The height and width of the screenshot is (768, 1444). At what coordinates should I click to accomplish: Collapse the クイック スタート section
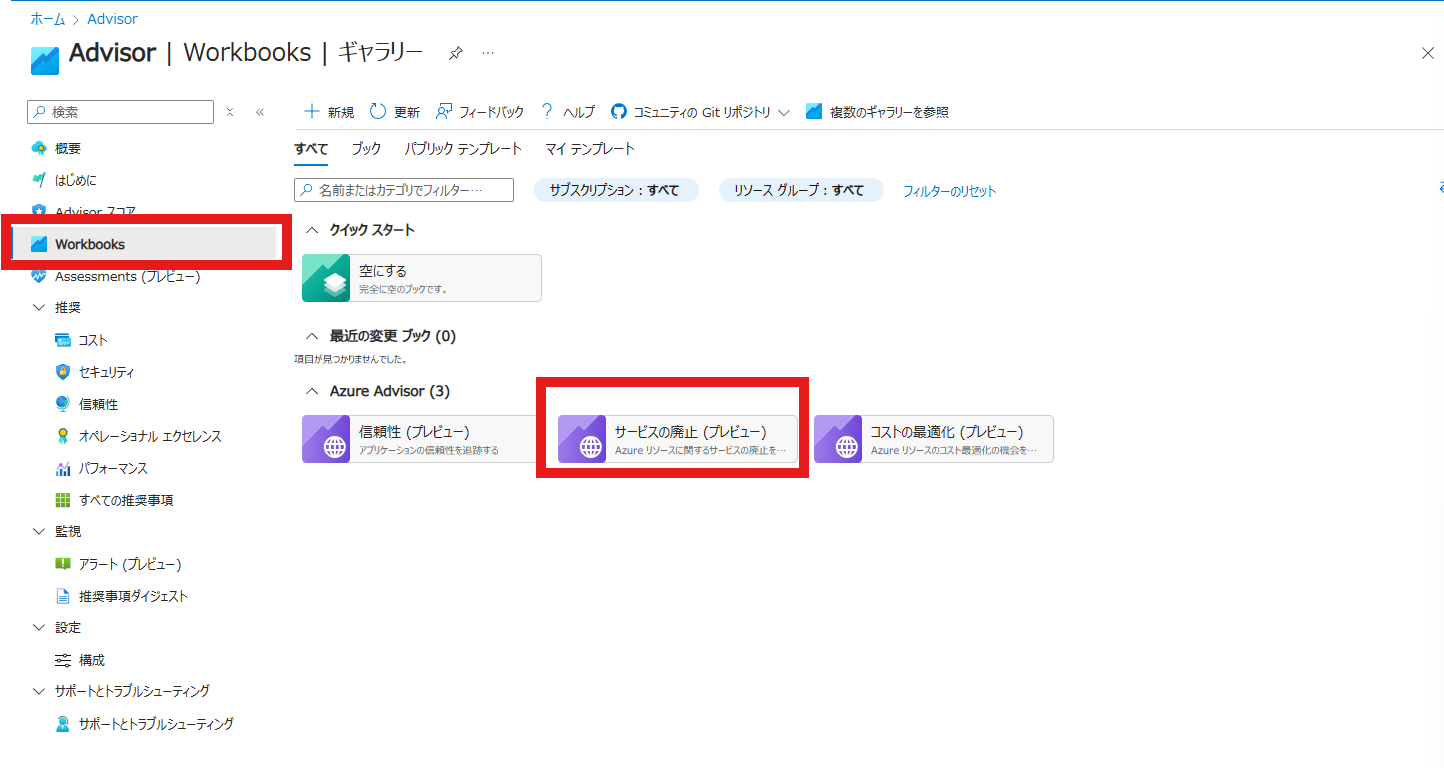click(x=311, y=230)
